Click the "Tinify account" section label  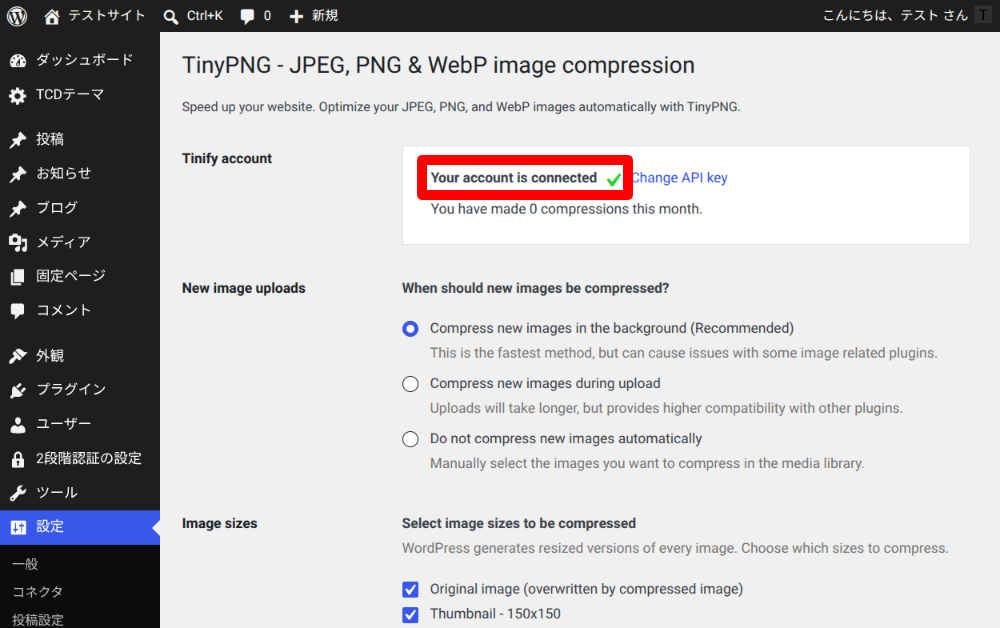click(227, 159)
